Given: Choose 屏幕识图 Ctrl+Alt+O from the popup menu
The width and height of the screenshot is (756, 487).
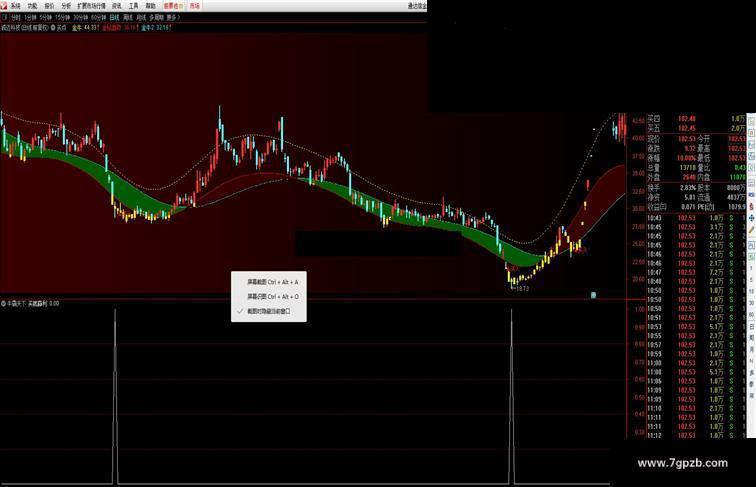Looking at the screenshot, I should (269, 297).
